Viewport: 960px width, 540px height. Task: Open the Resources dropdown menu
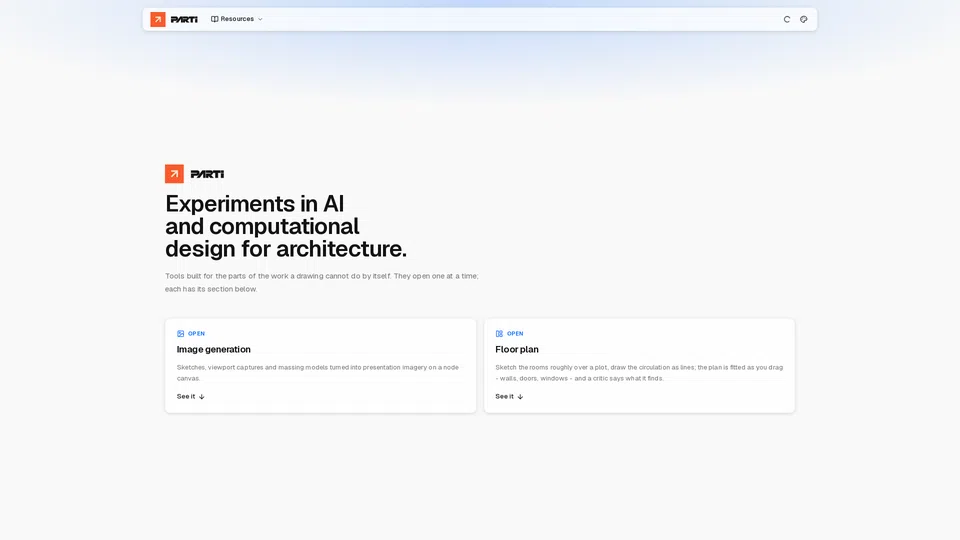[237, 19]
